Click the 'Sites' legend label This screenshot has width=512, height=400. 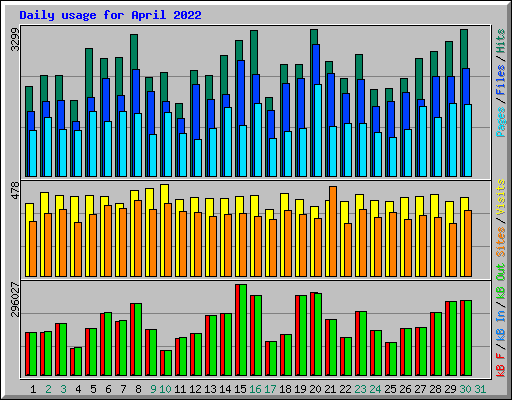(501, 242)
